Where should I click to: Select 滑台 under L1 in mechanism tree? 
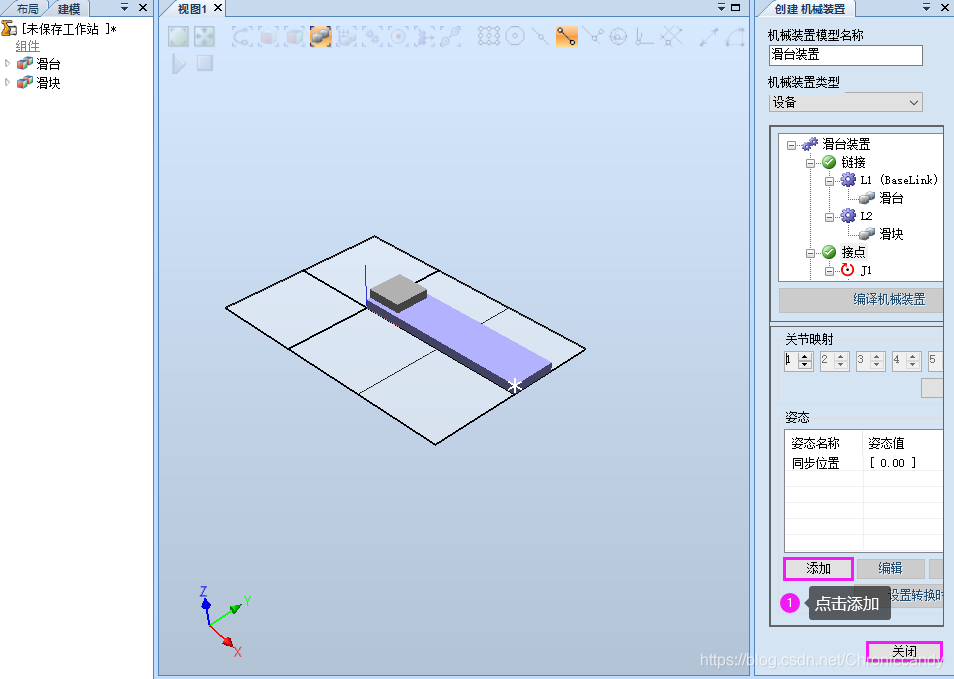891,198
